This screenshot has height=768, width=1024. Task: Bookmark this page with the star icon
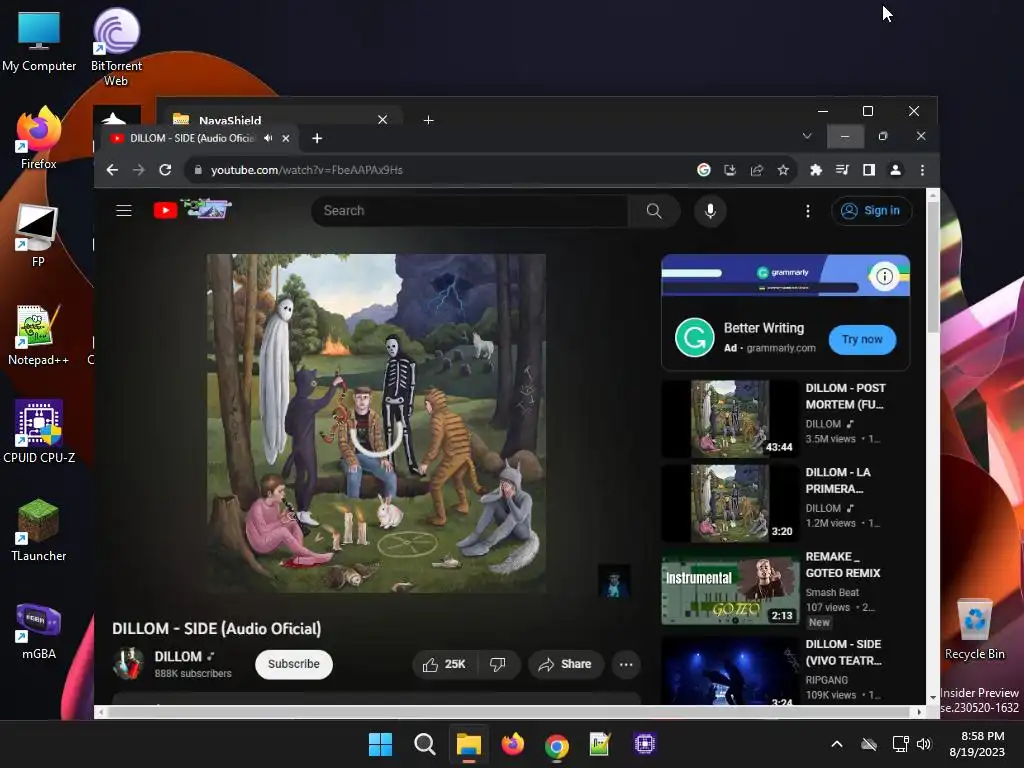point(783,170)
